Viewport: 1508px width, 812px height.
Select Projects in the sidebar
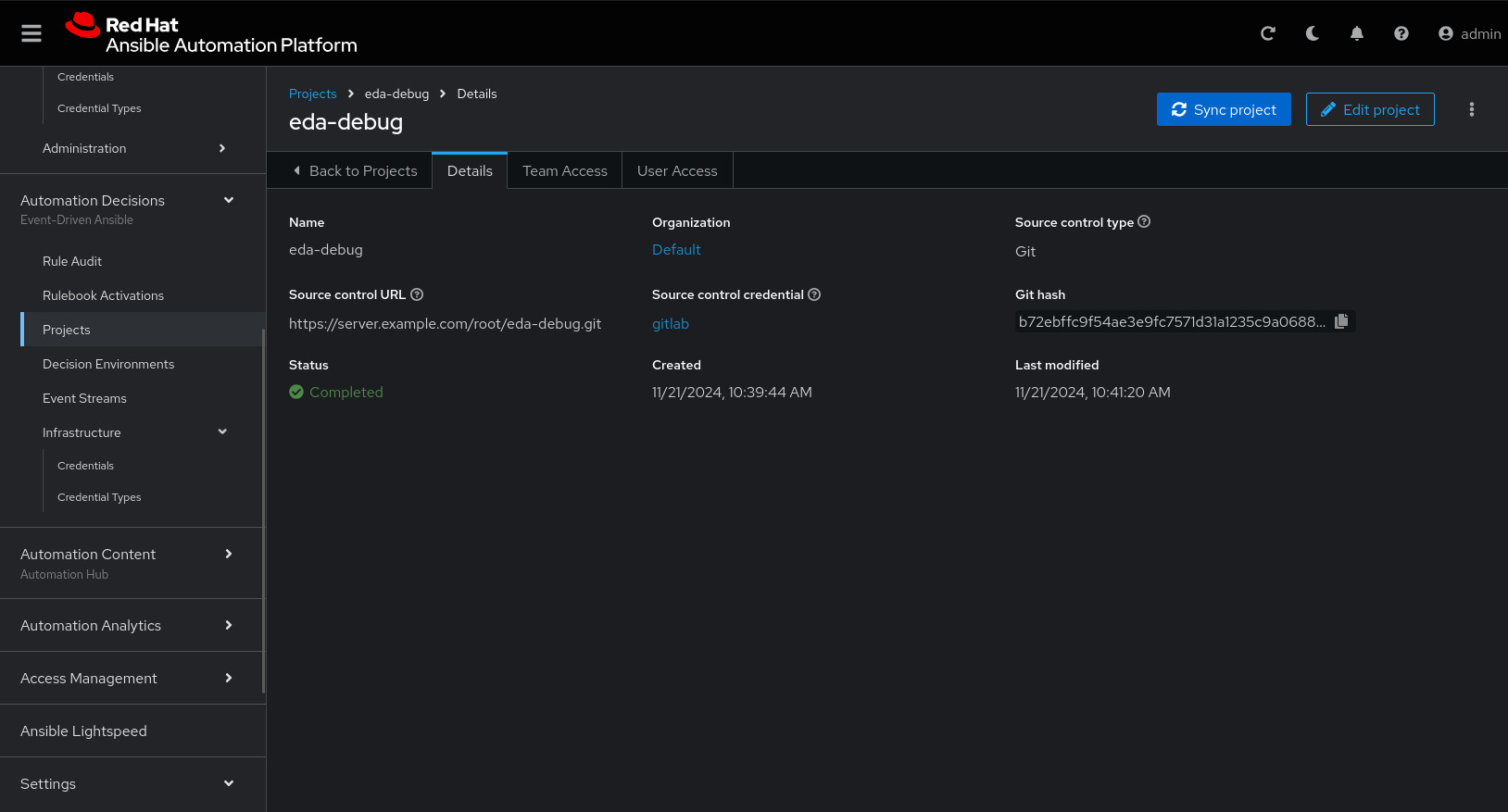click(x=143, y=330)
